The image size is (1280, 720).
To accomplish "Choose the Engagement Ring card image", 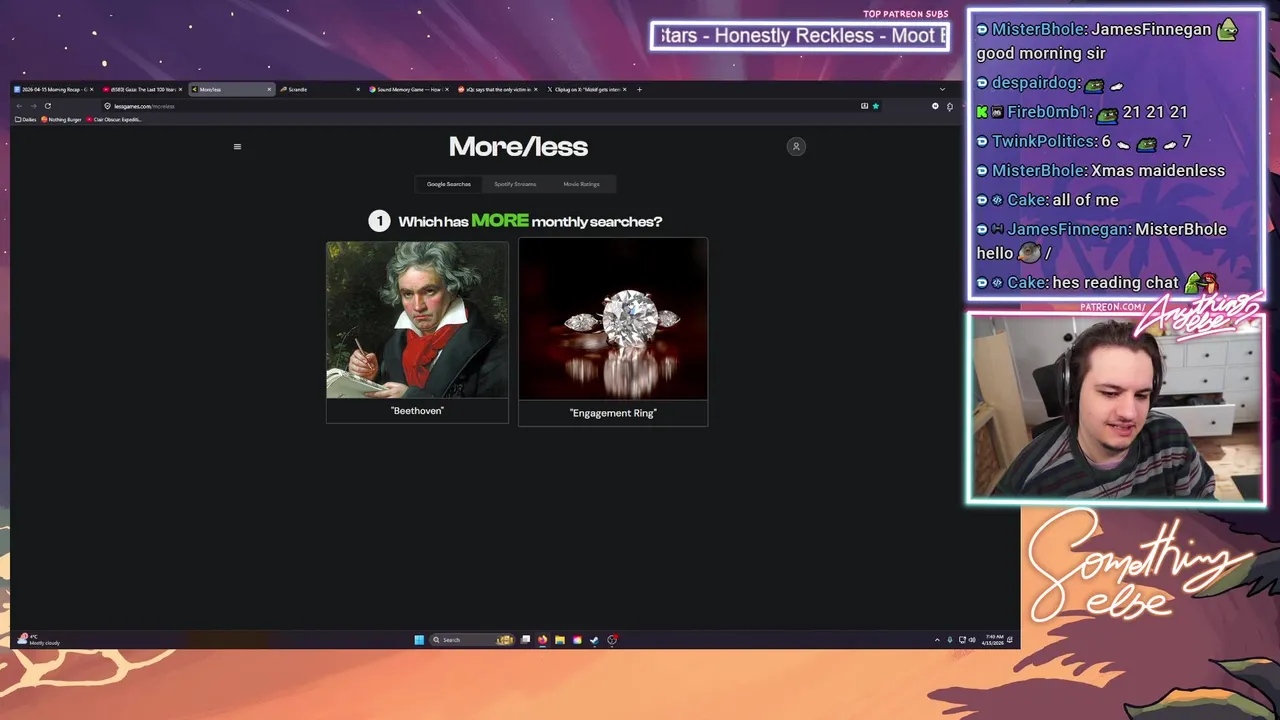I will coord(613,319).
